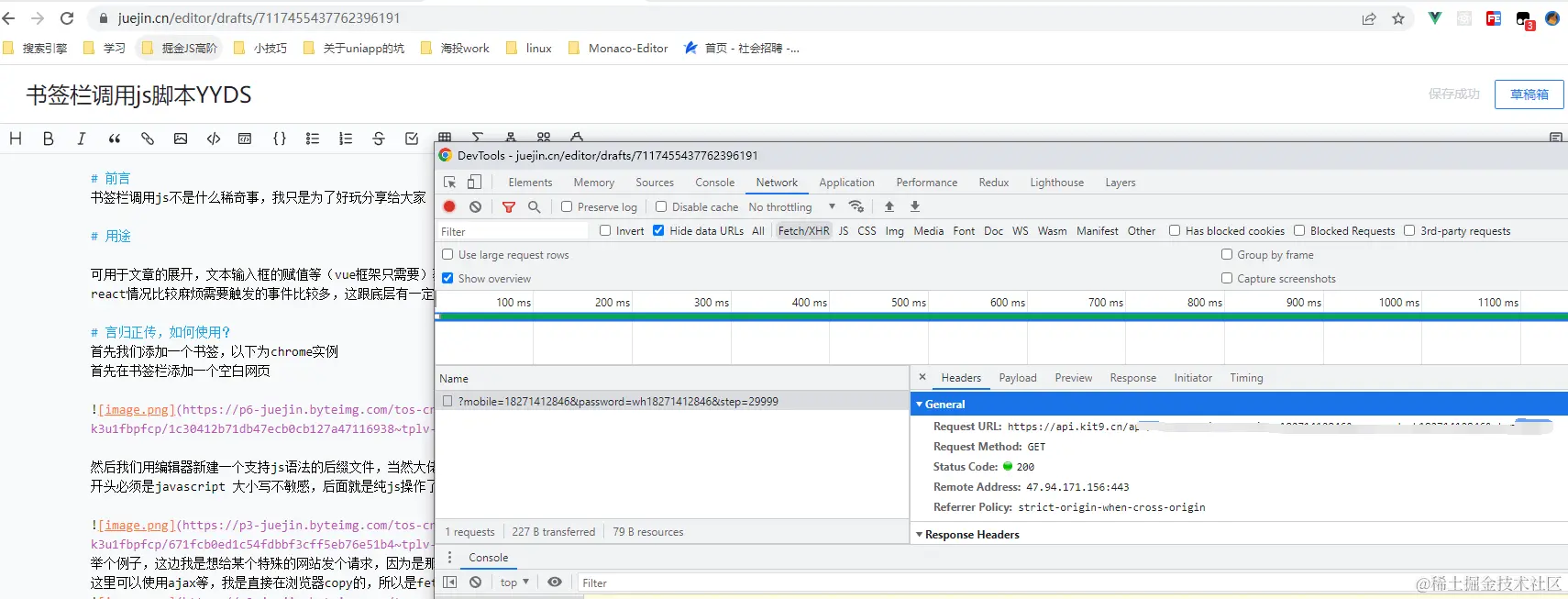Open the linux bookmark folder
This screenshot has width=1568, height=599.
(x=529, y=48)
